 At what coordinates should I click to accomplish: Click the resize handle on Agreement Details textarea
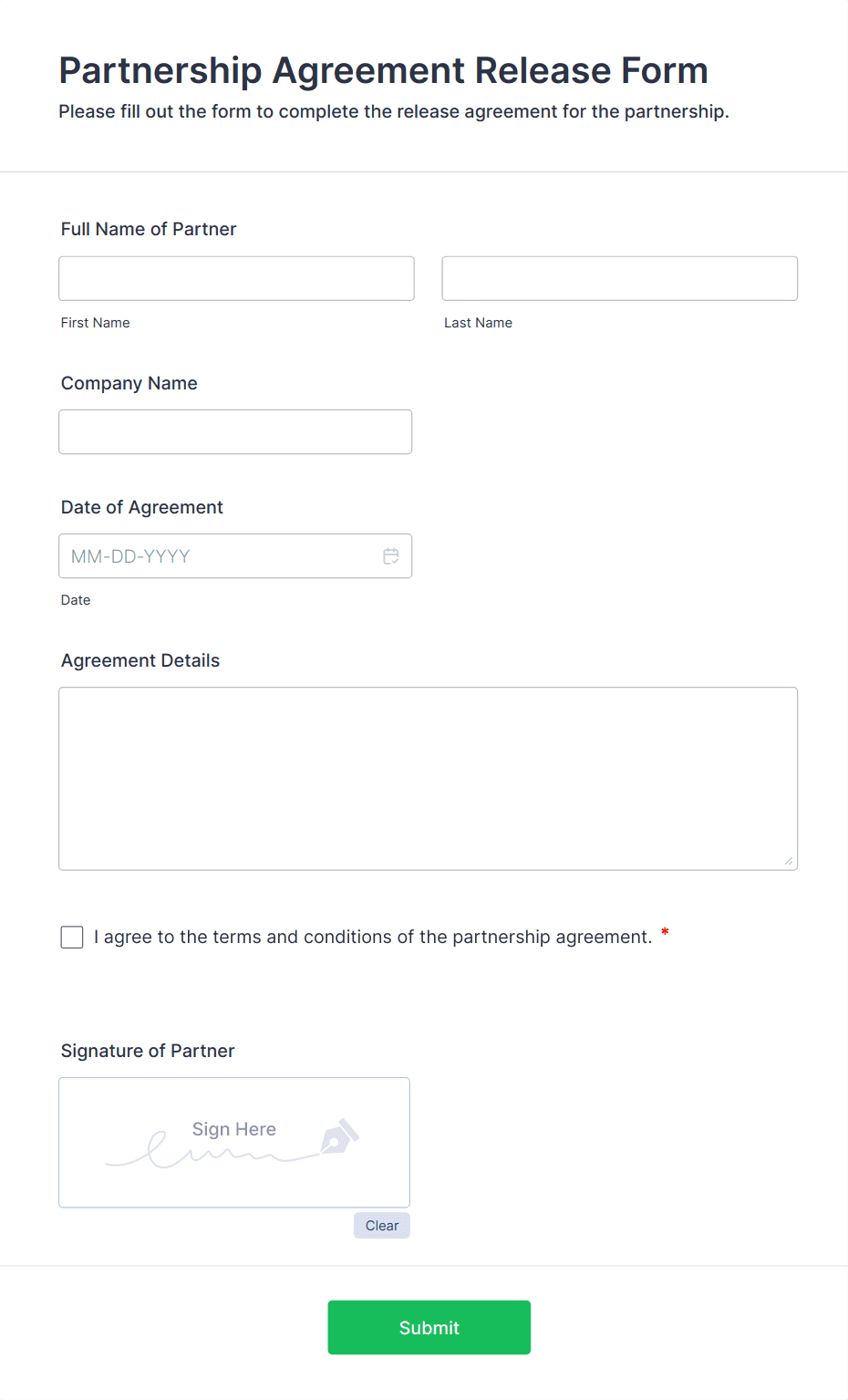[x=789, y=860]
